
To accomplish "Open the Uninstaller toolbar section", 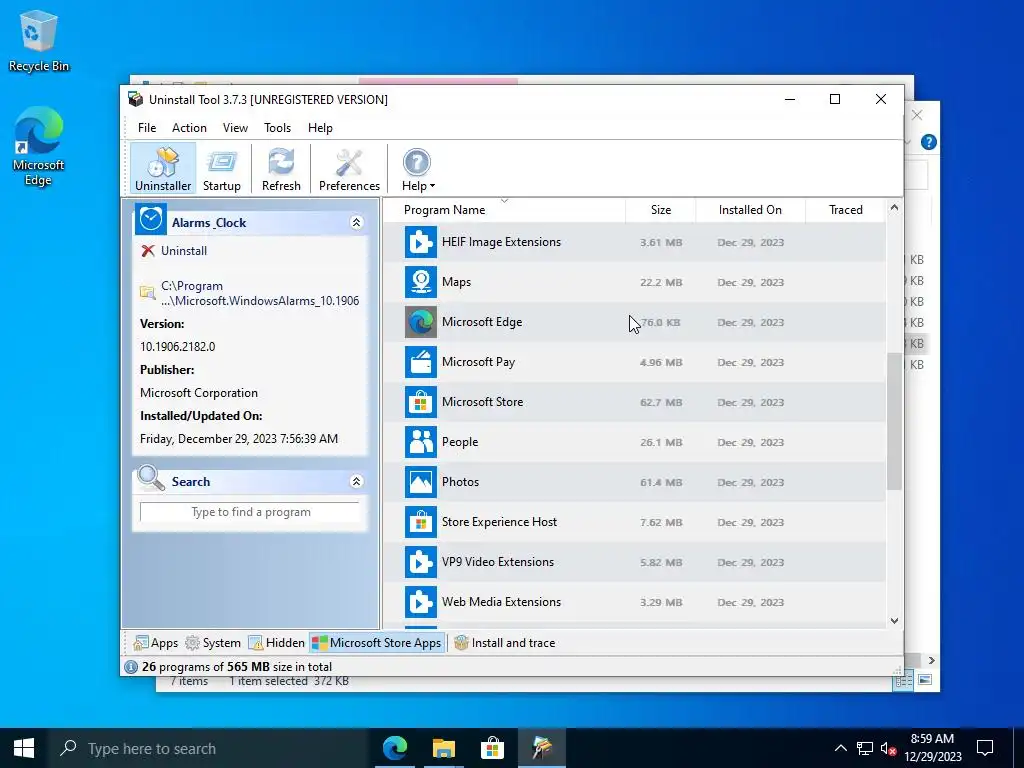I will coord(163,169).
